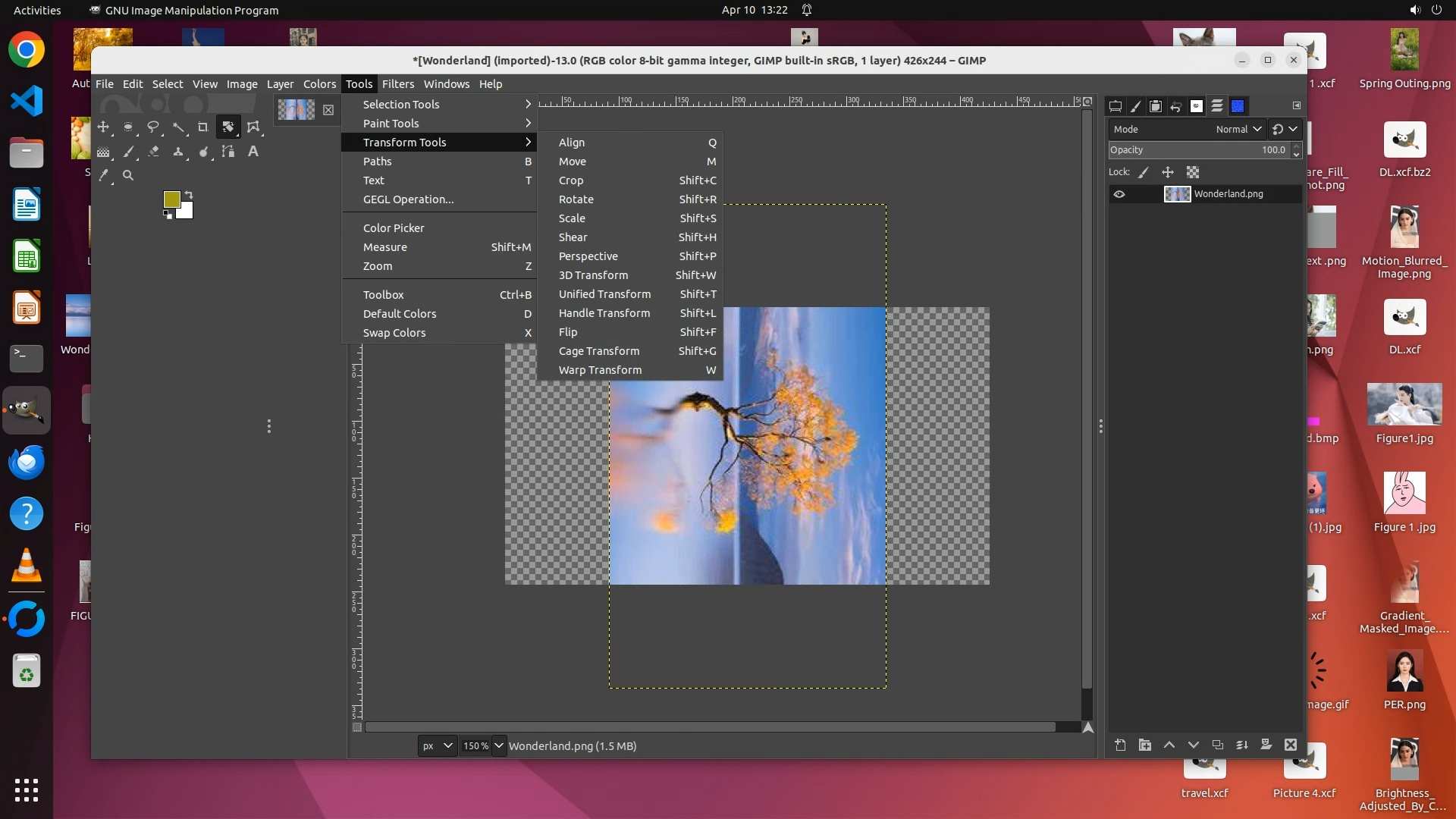Select the Clone stamp tool

click(178, 152)
